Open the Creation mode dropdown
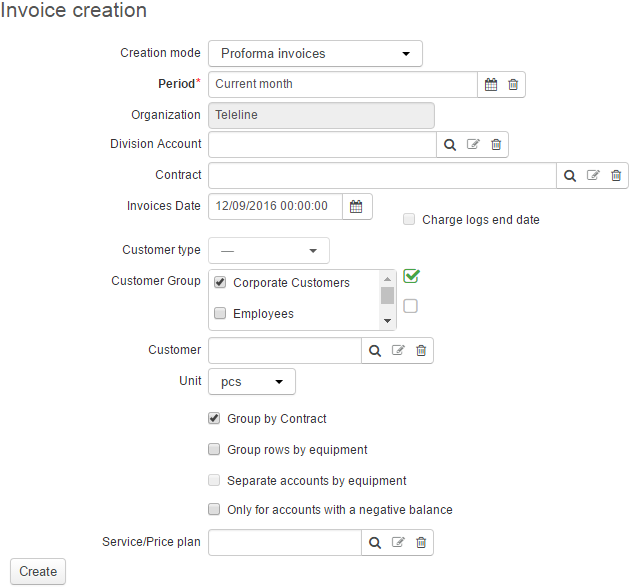The width and height of the screenshot is (631, 587). pos(315,54)
